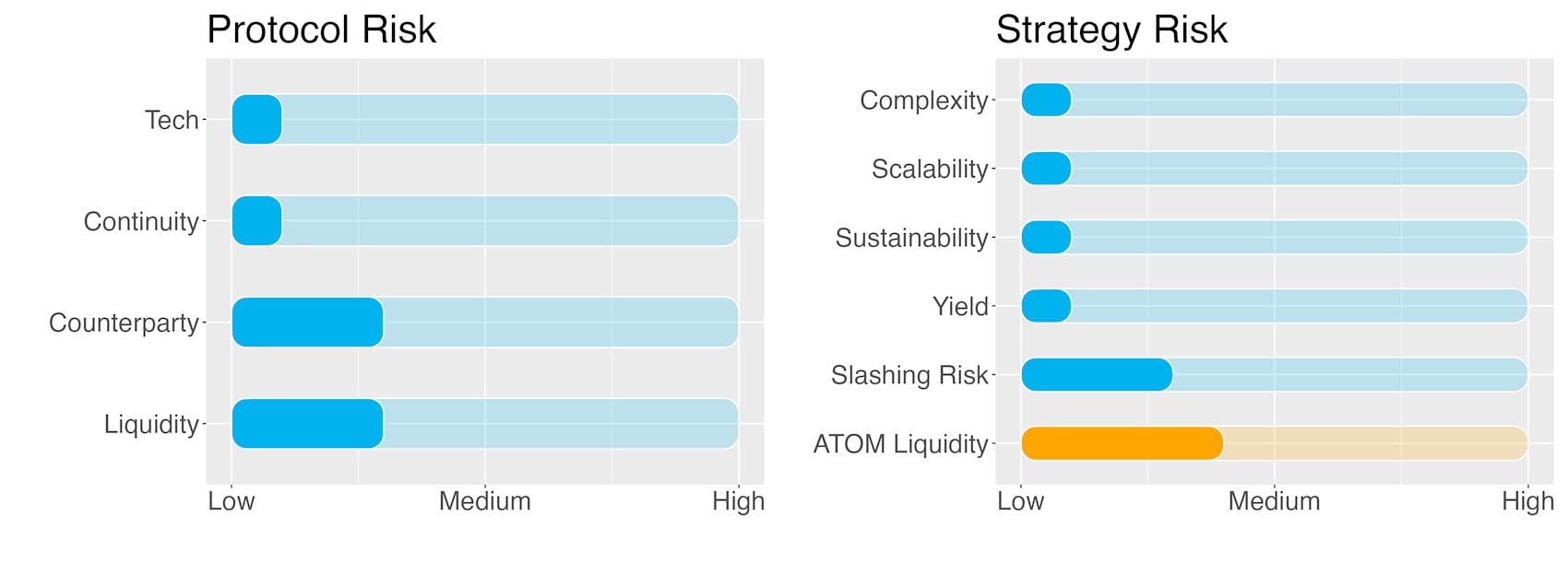Select the Yield risk bar fill

click(1046, 306)
